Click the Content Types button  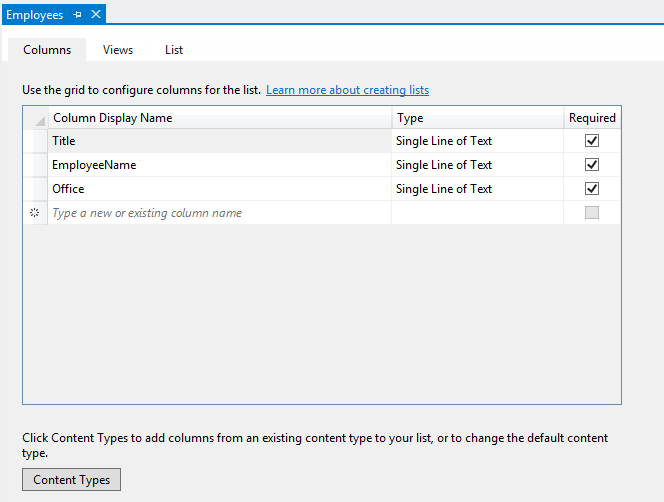point(72,480)
